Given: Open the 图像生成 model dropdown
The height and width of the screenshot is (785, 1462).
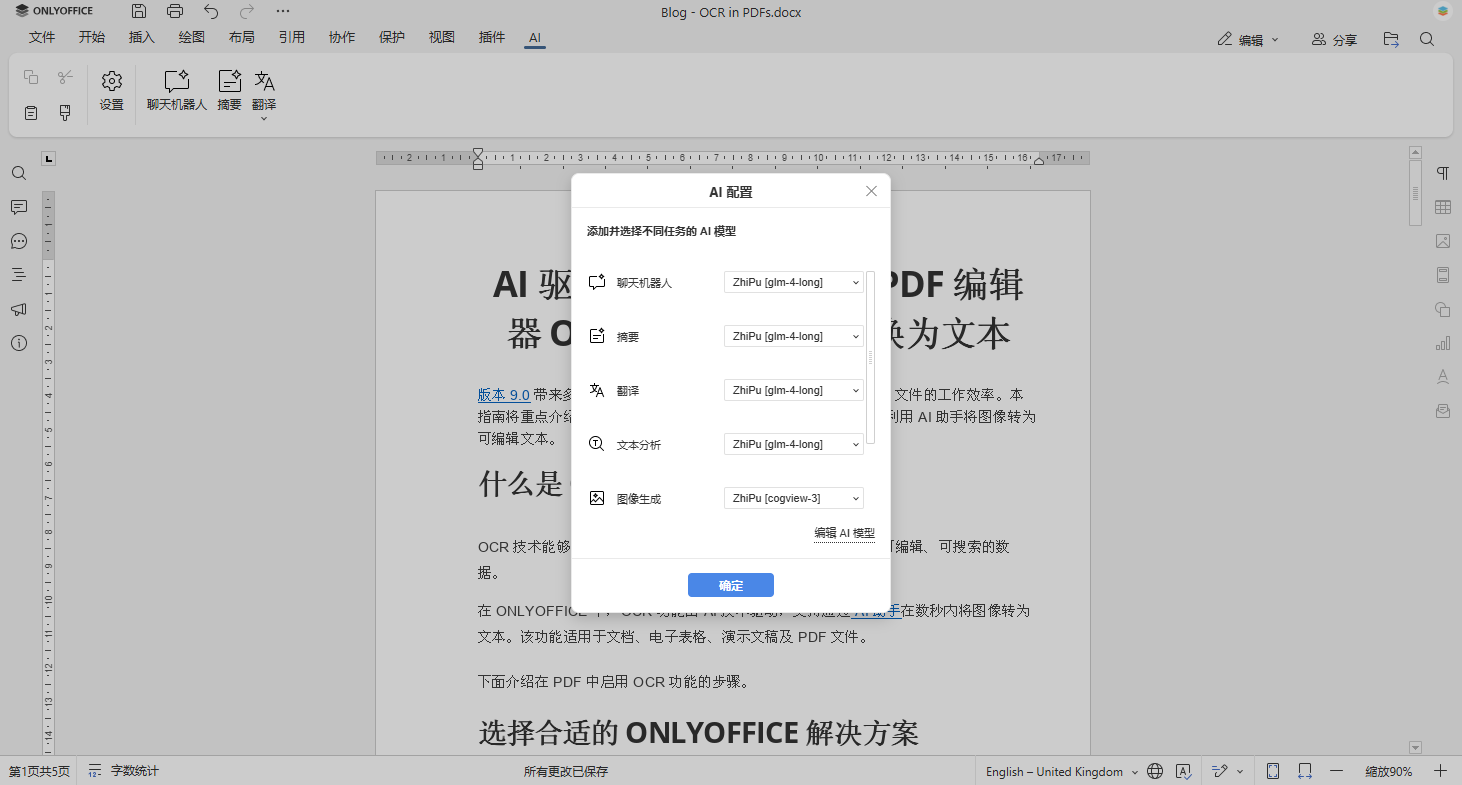Looking at the screenshot, I should 794,498.
